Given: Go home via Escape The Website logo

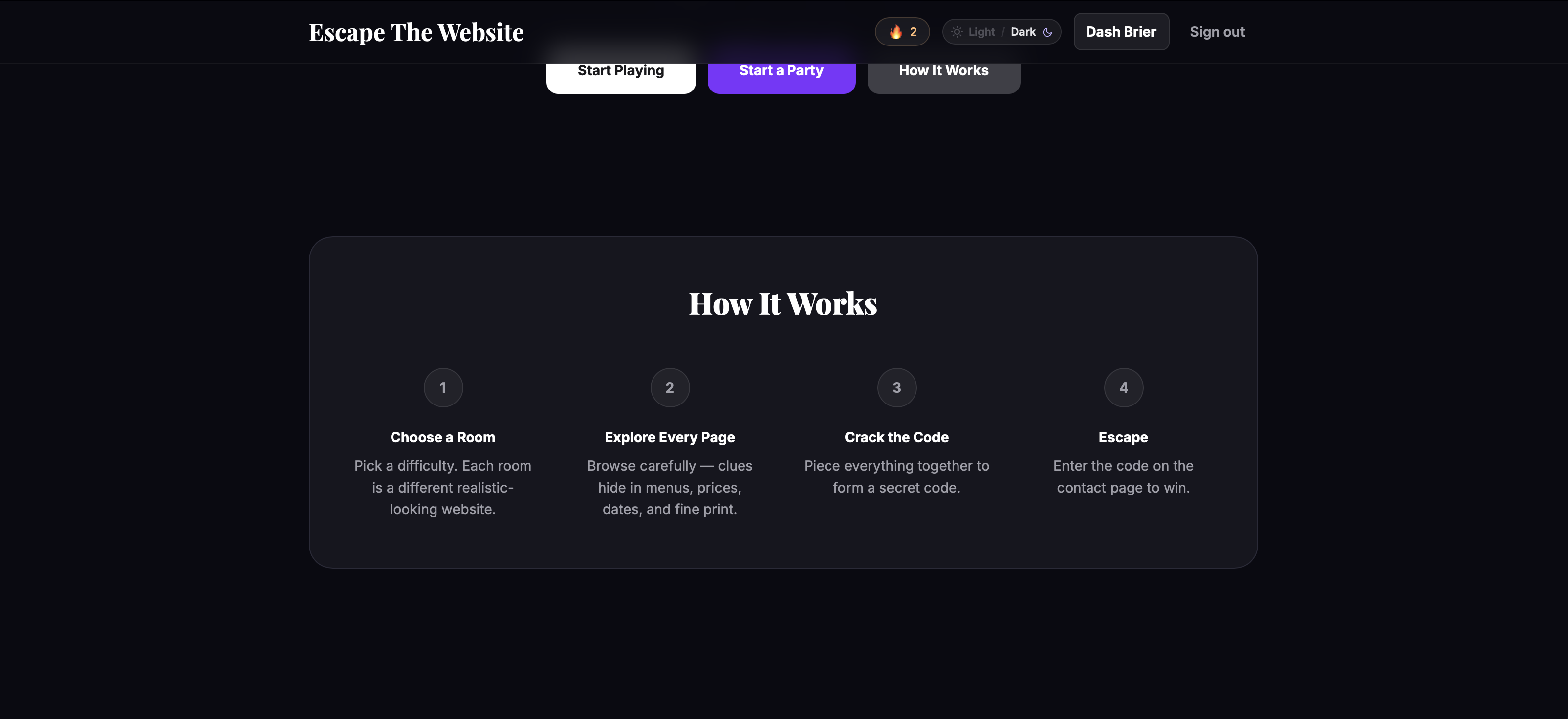Looking at the screenshot, I should point(416,32).
